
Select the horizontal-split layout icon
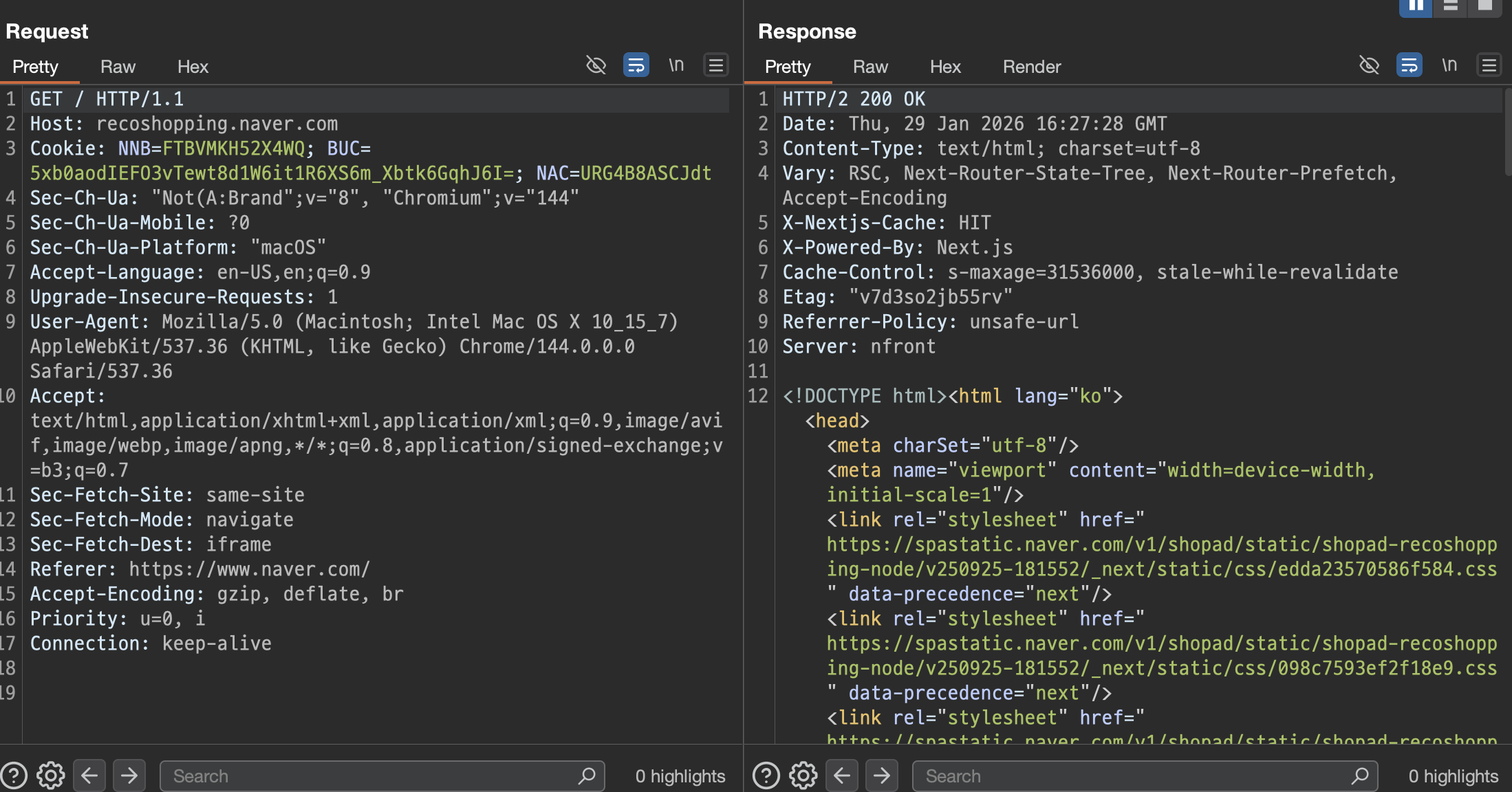pos(1450,7)
